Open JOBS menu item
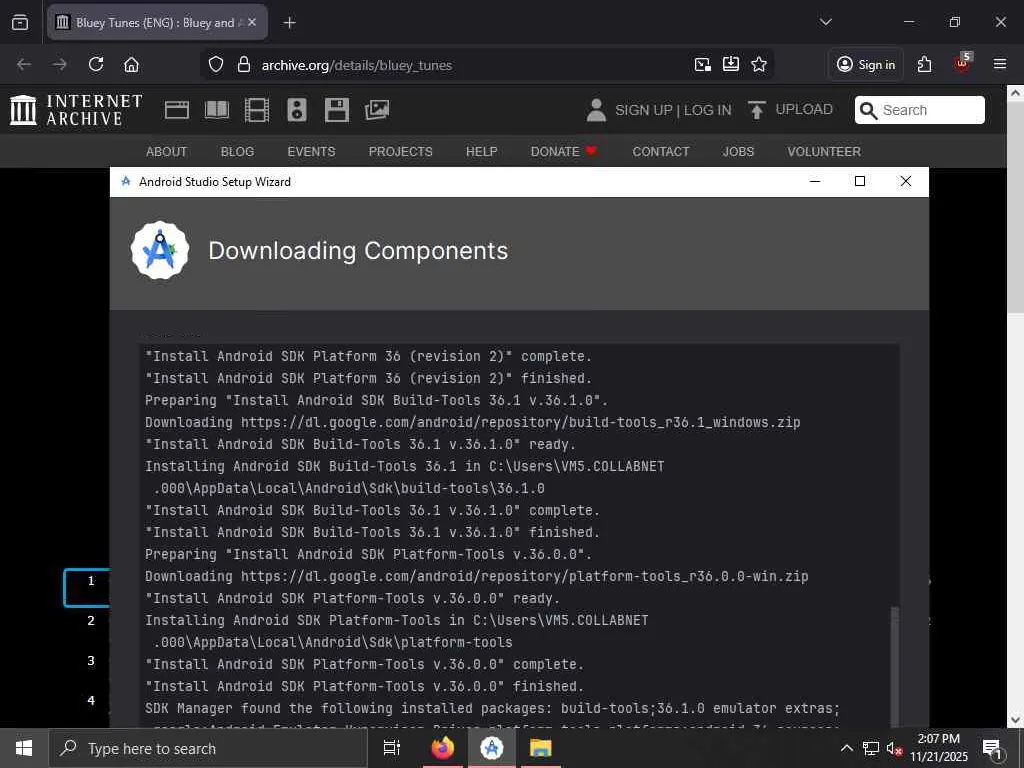1024x768 pixels. (738, 152)
